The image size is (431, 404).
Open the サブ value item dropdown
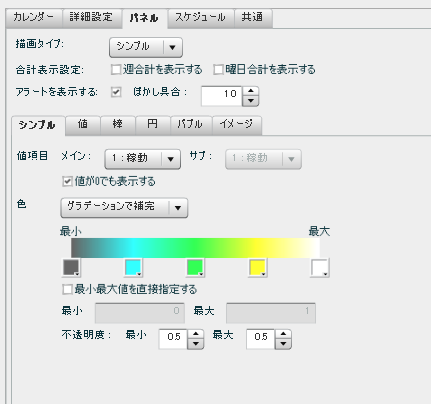pos(263,159)
